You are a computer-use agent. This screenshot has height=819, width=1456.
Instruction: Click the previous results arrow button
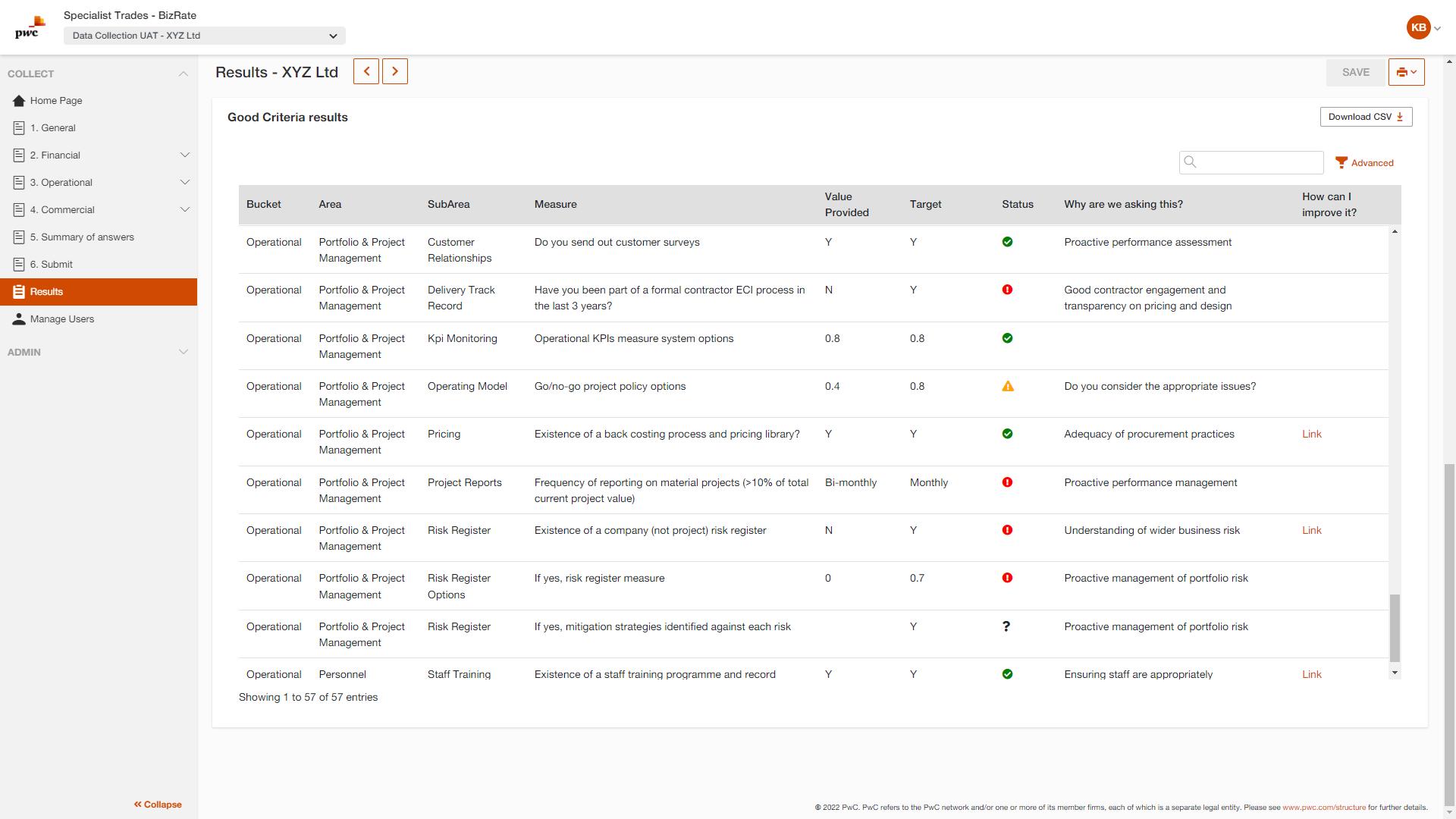point(366,72)
